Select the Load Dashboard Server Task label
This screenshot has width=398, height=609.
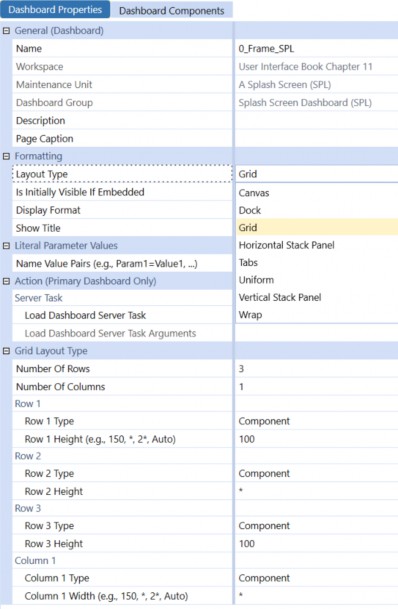[85, 315]
